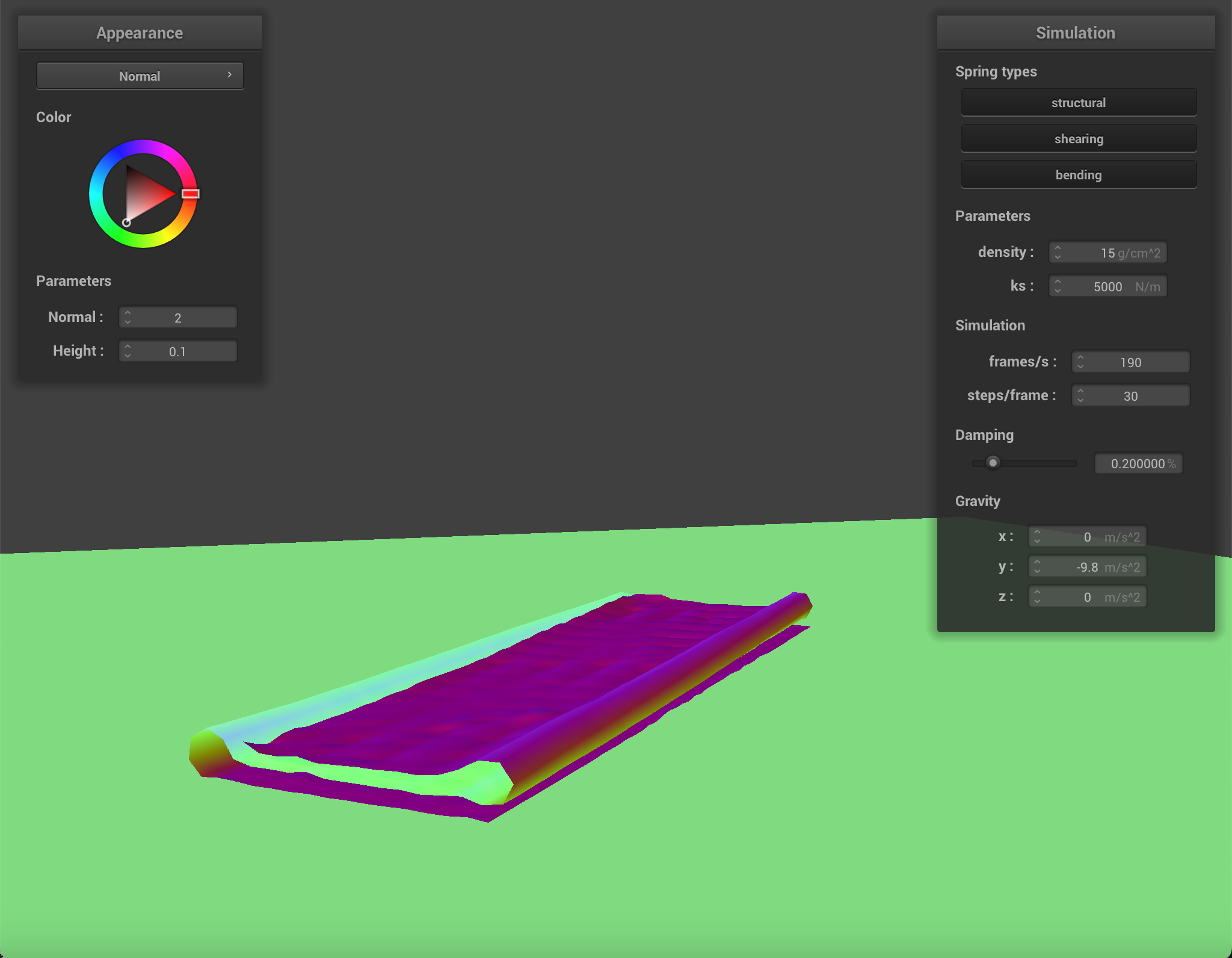Image resolution: width=1232 pixels, height=958 pixels.
Task: Click the Damping slider handle
Action: tap(993, 463)
